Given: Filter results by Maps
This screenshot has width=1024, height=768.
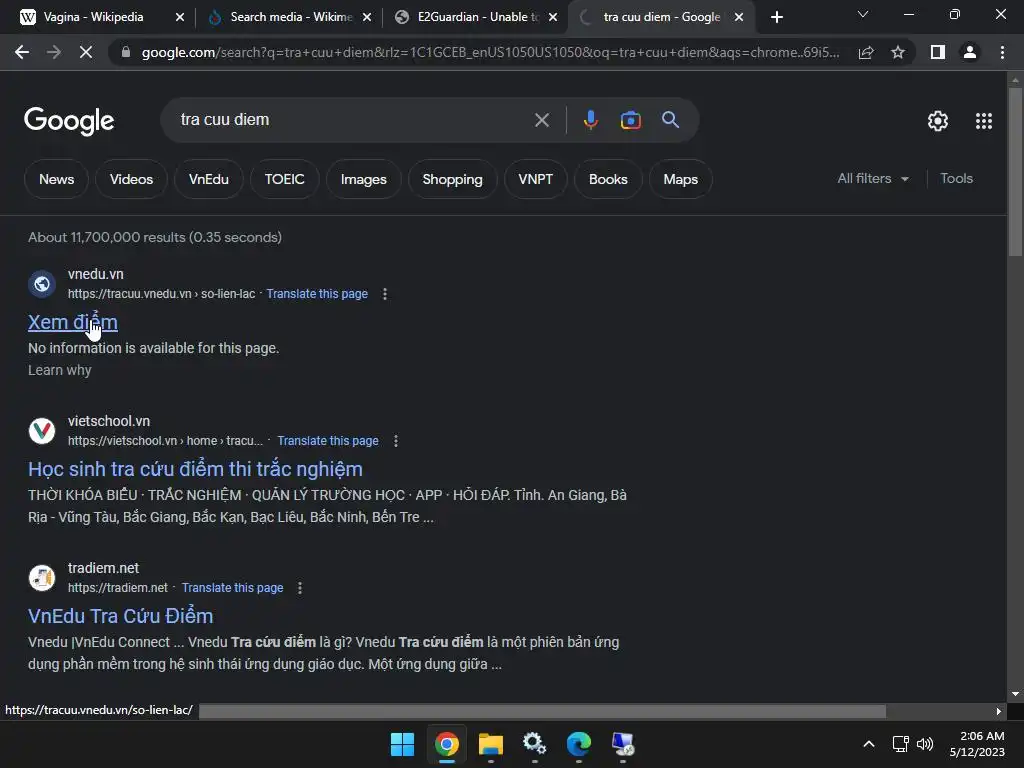Looking at the screenshot, I should pos(680,179).
